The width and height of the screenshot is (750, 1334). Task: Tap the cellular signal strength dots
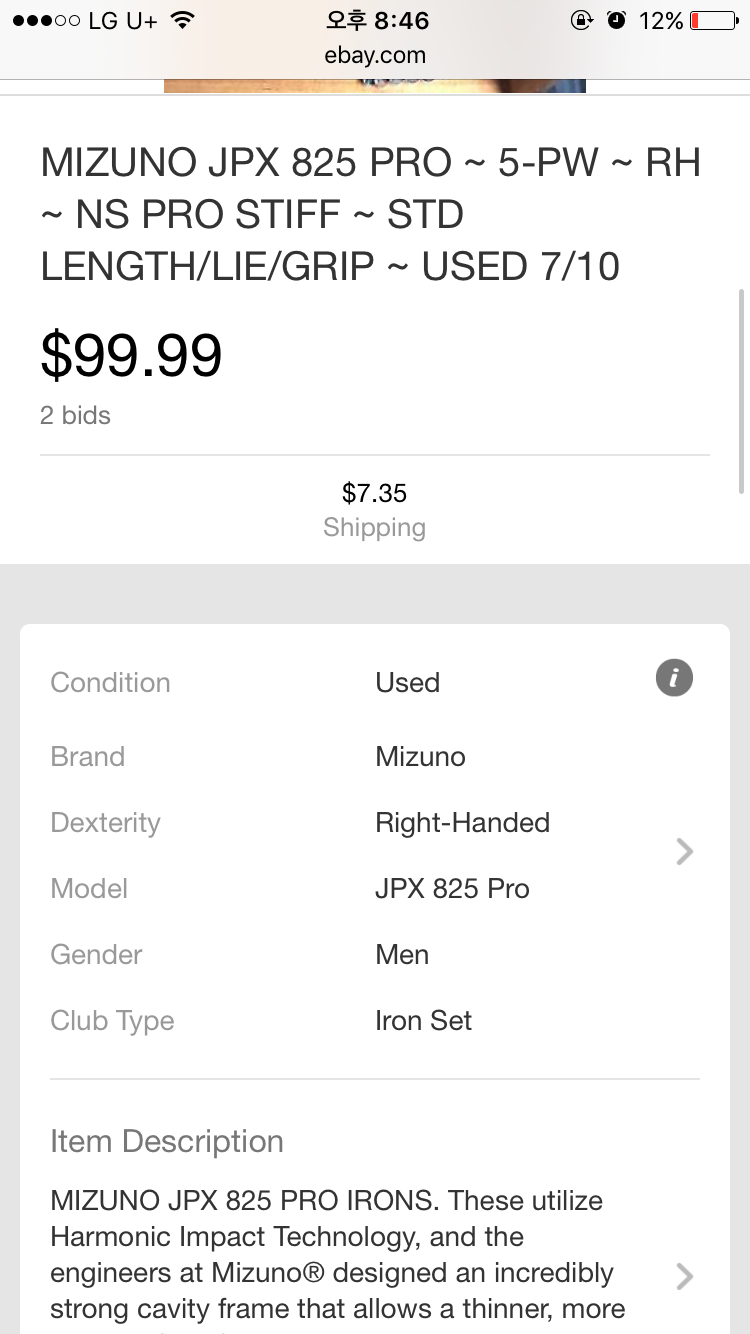(46, 20)
